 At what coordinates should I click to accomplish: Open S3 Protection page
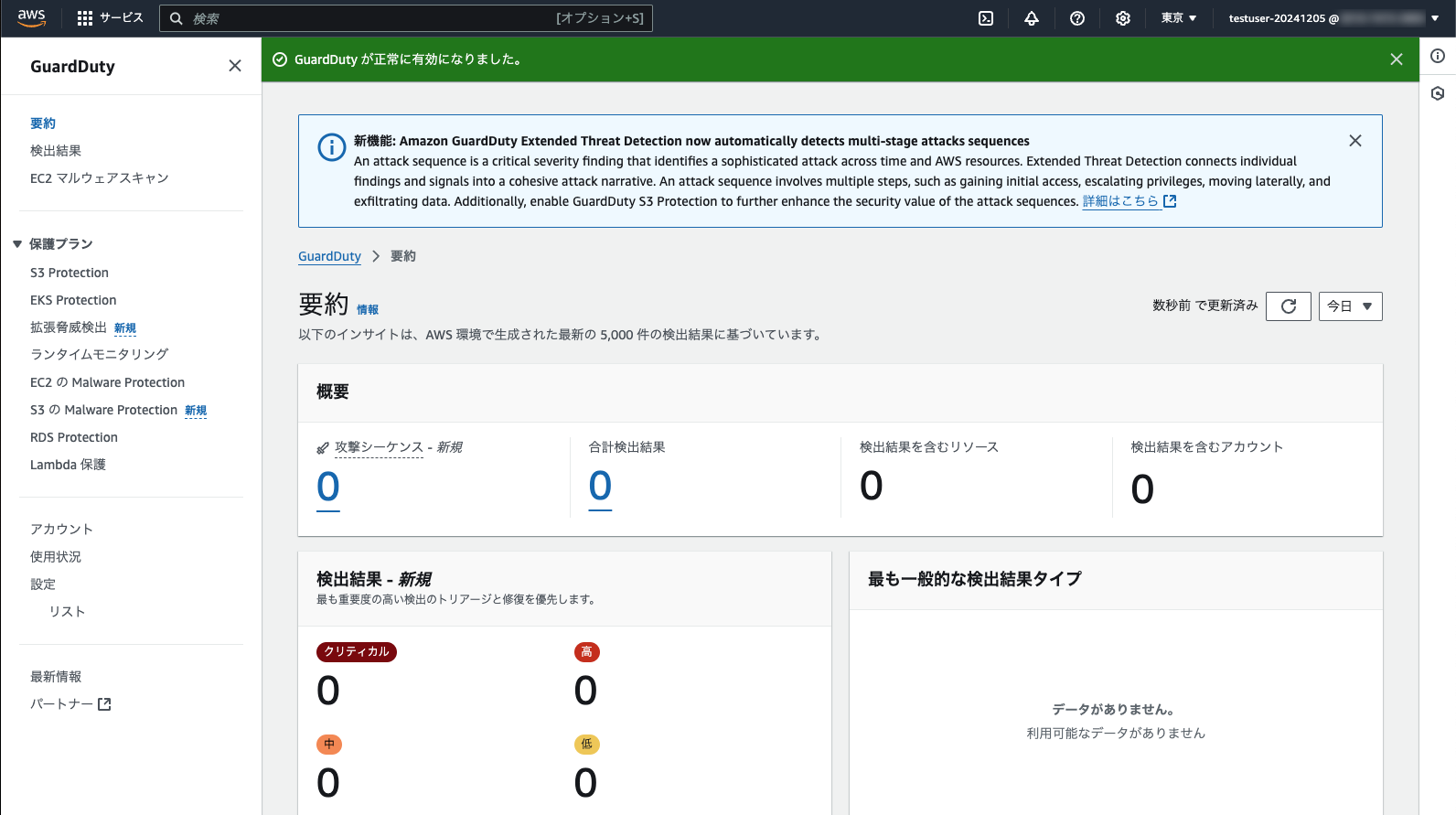click(x=70, y=273)
